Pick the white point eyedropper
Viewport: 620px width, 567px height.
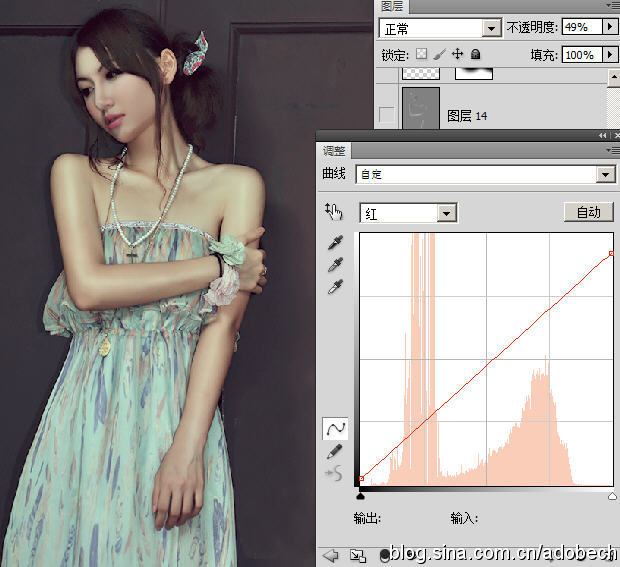(335, 287)
